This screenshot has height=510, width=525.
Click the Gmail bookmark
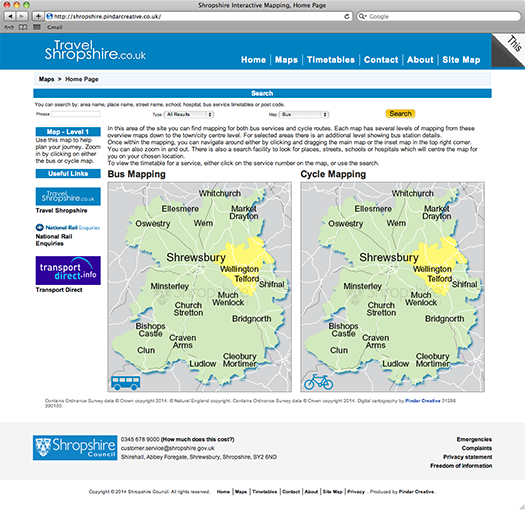tap(54, 27)
